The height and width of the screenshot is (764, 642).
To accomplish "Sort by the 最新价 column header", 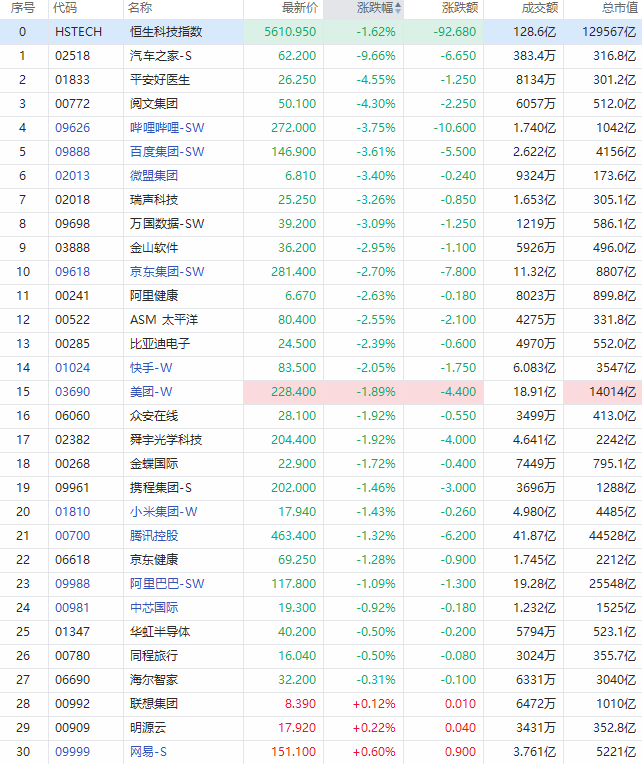I will [300, 8].
